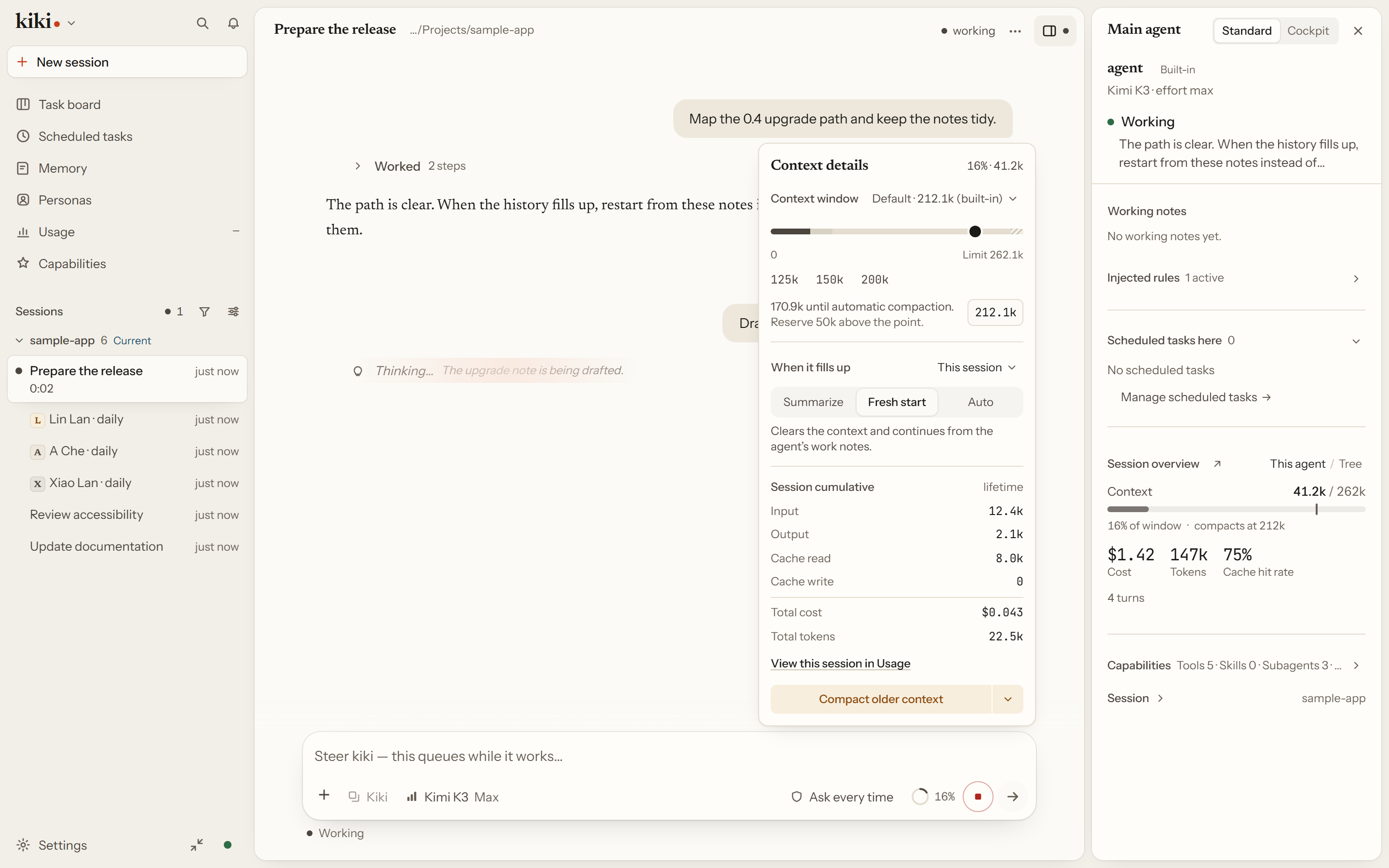Click Kimi K3 Max model selector
The height and width of the screenshot is (868, 1389).
click(x=453, y=797)
